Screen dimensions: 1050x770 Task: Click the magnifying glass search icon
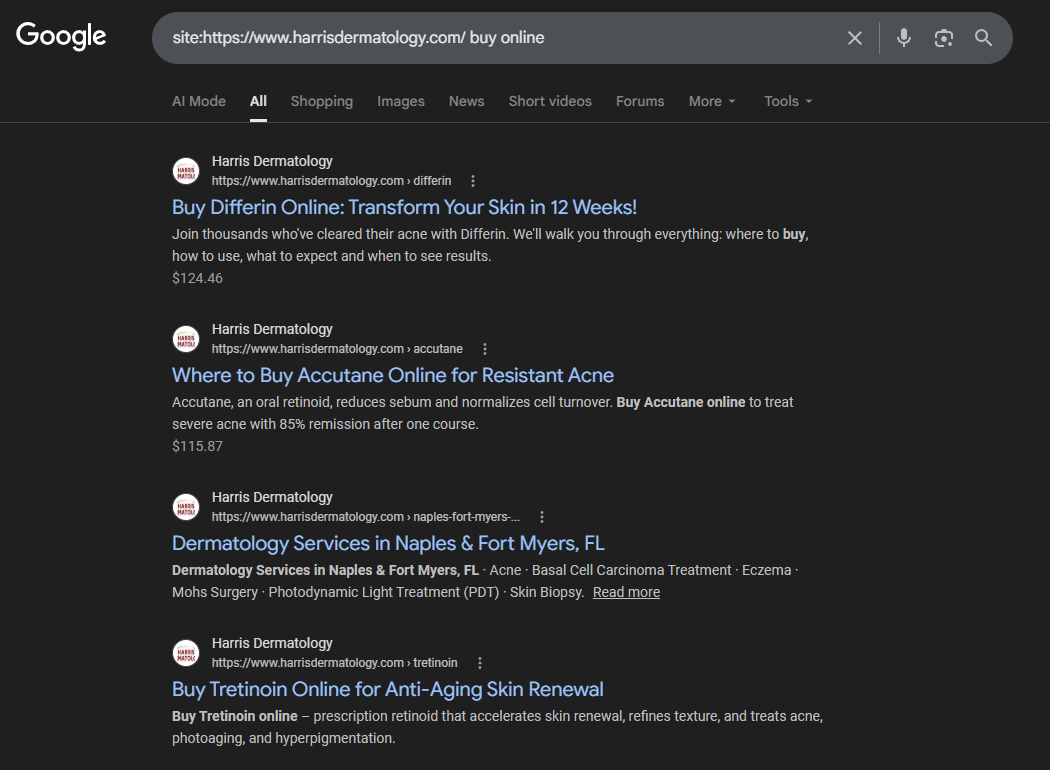tap(983, 38)
